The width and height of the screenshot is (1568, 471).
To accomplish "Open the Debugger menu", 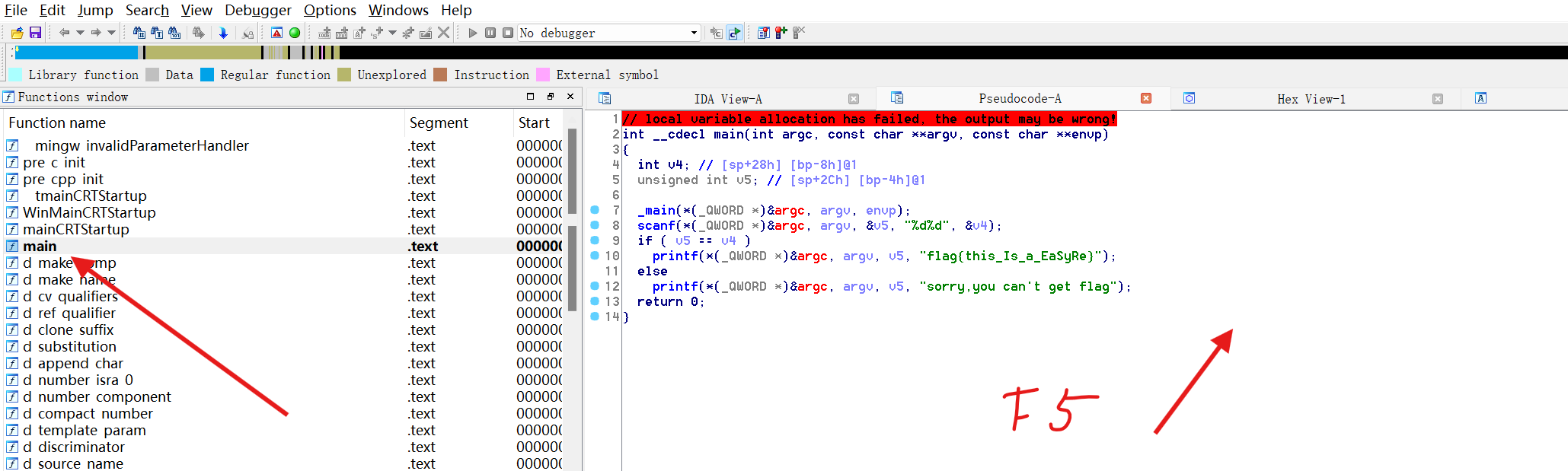I will coord(258,10).
